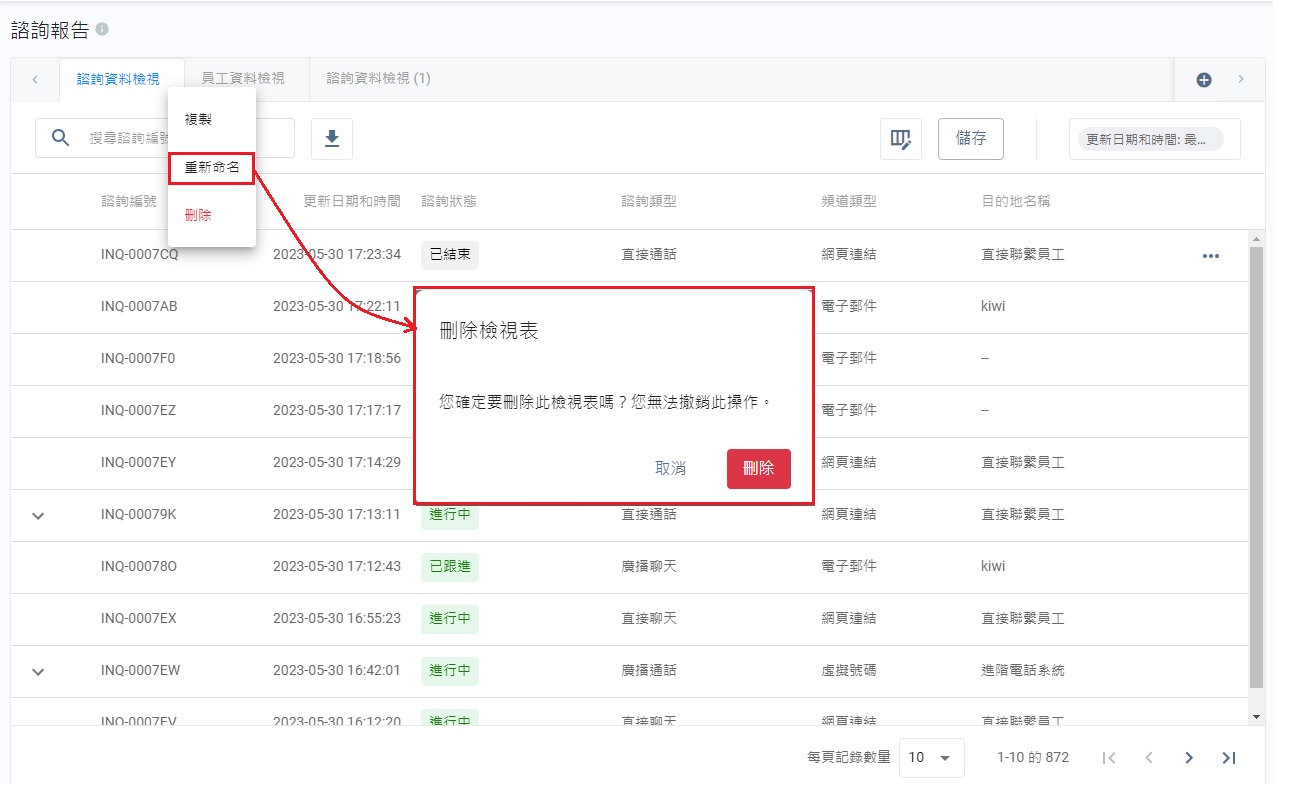Select inquiry number INQ-00079K
This screenshot has height=796, width=1300.
(138, 514)
